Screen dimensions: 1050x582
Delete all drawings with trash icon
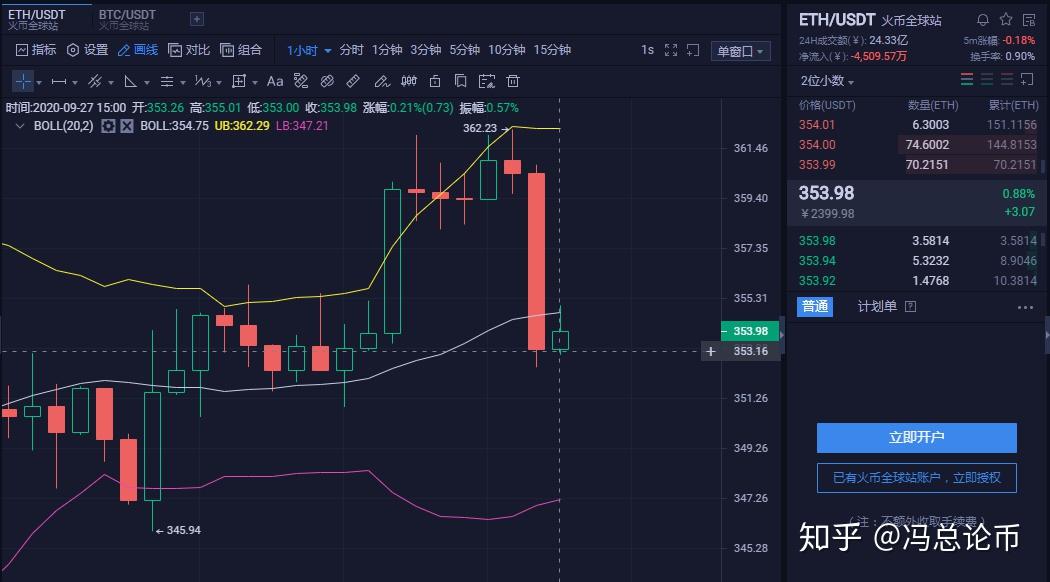coord(513,82)
